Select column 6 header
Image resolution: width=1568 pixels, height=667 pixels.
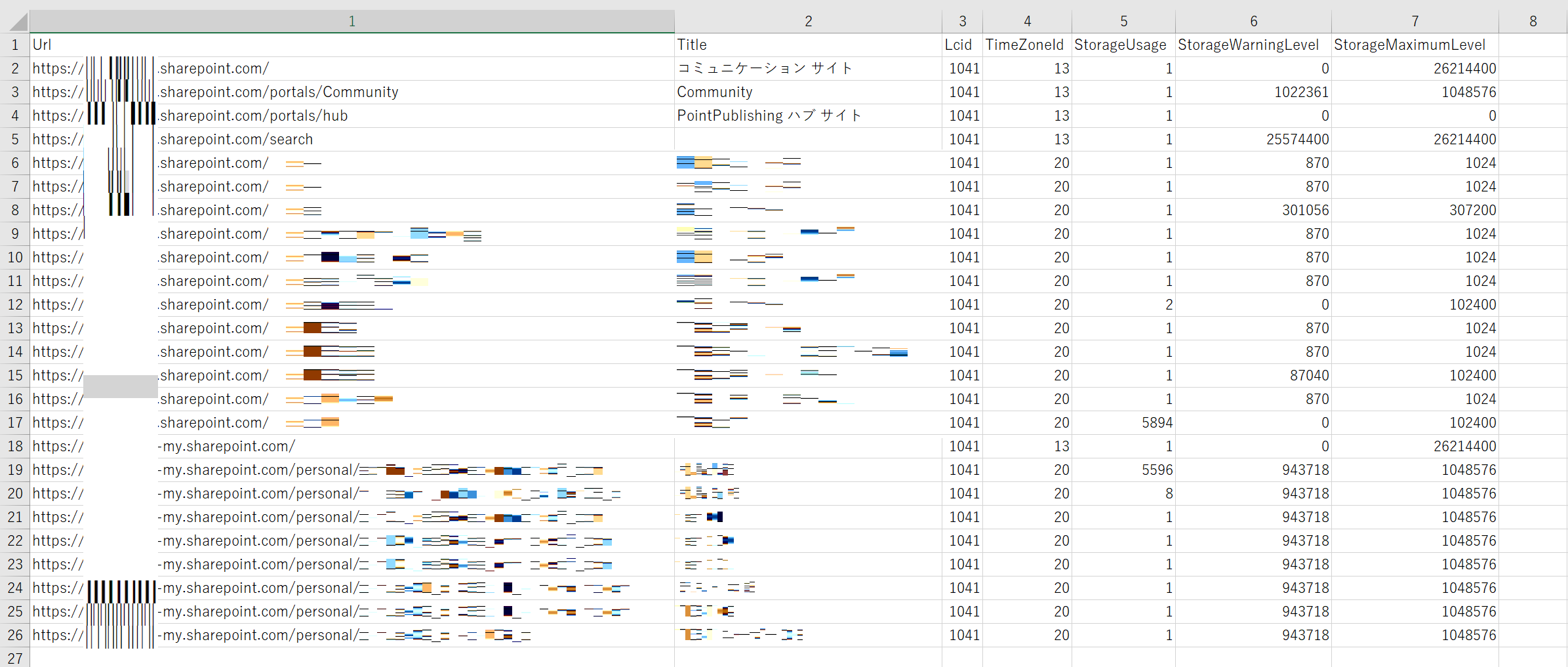point(1253,22)
